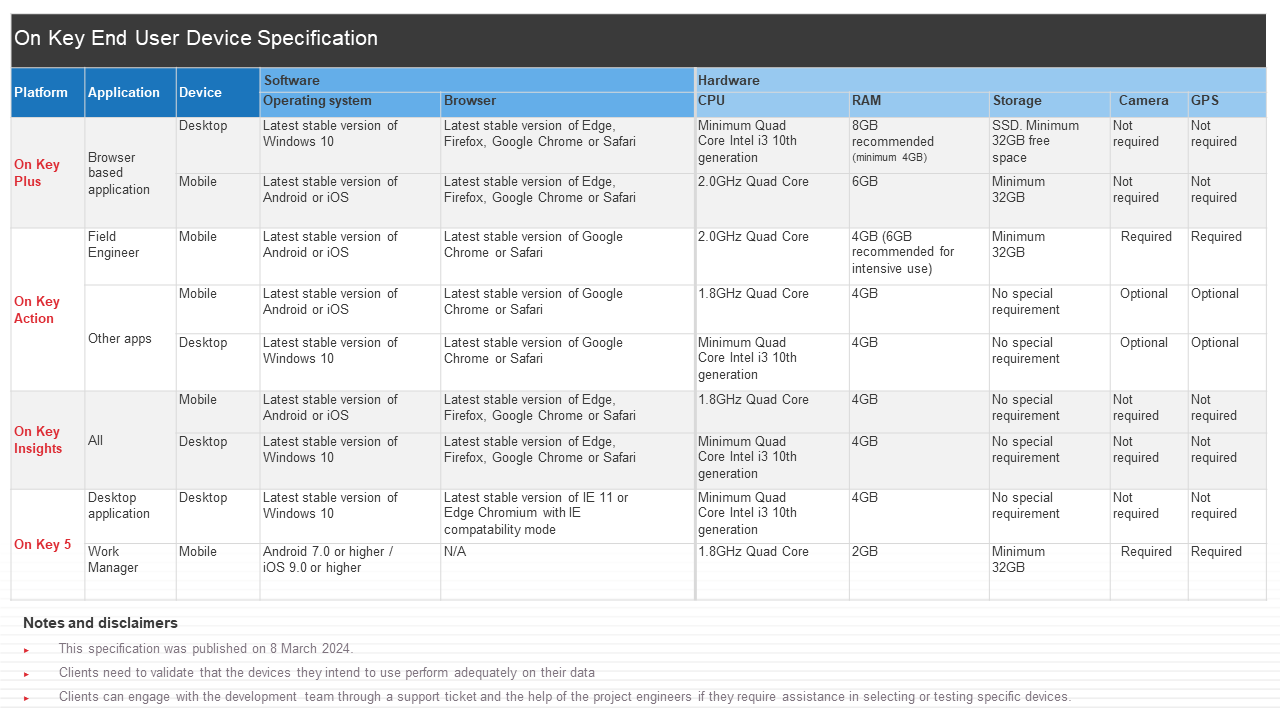This screenshot has width=1280, height=720.
Task: Select the Application column header
Action: click(131, 92)
